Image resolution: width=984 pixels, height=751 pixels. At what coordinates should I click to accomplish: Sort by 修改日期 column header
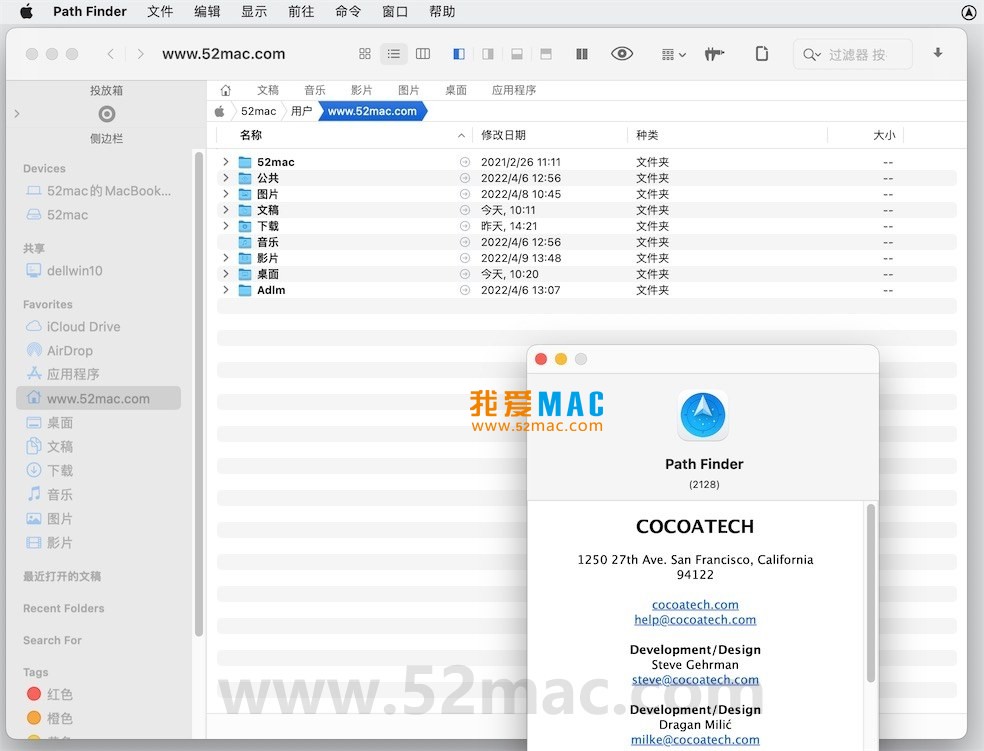503,136
